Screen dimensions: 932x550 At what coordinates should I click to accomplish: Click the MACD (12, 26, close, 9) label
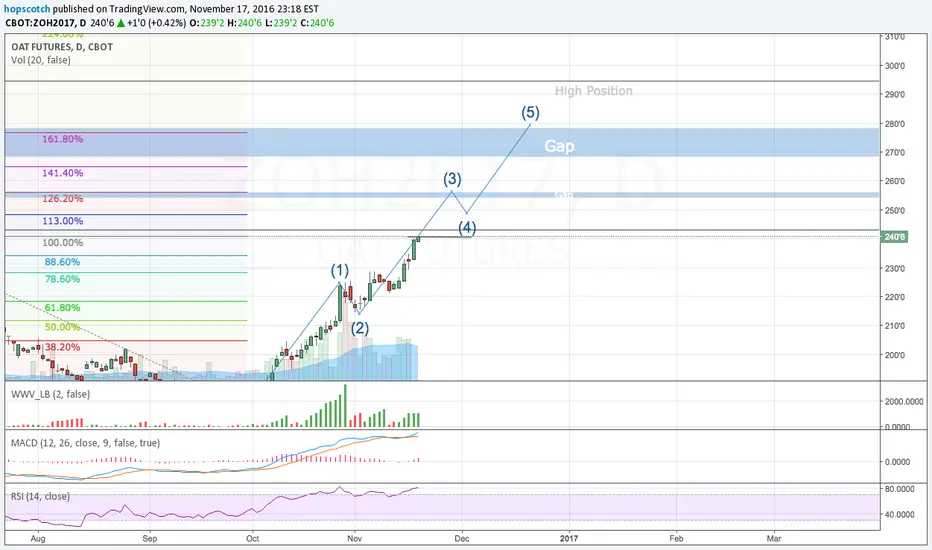point(86,443)
